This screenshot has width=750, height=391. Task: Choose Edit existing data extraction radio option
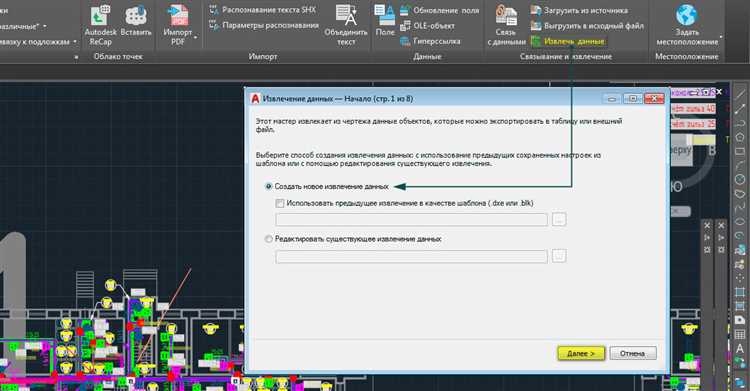[268, 239]
